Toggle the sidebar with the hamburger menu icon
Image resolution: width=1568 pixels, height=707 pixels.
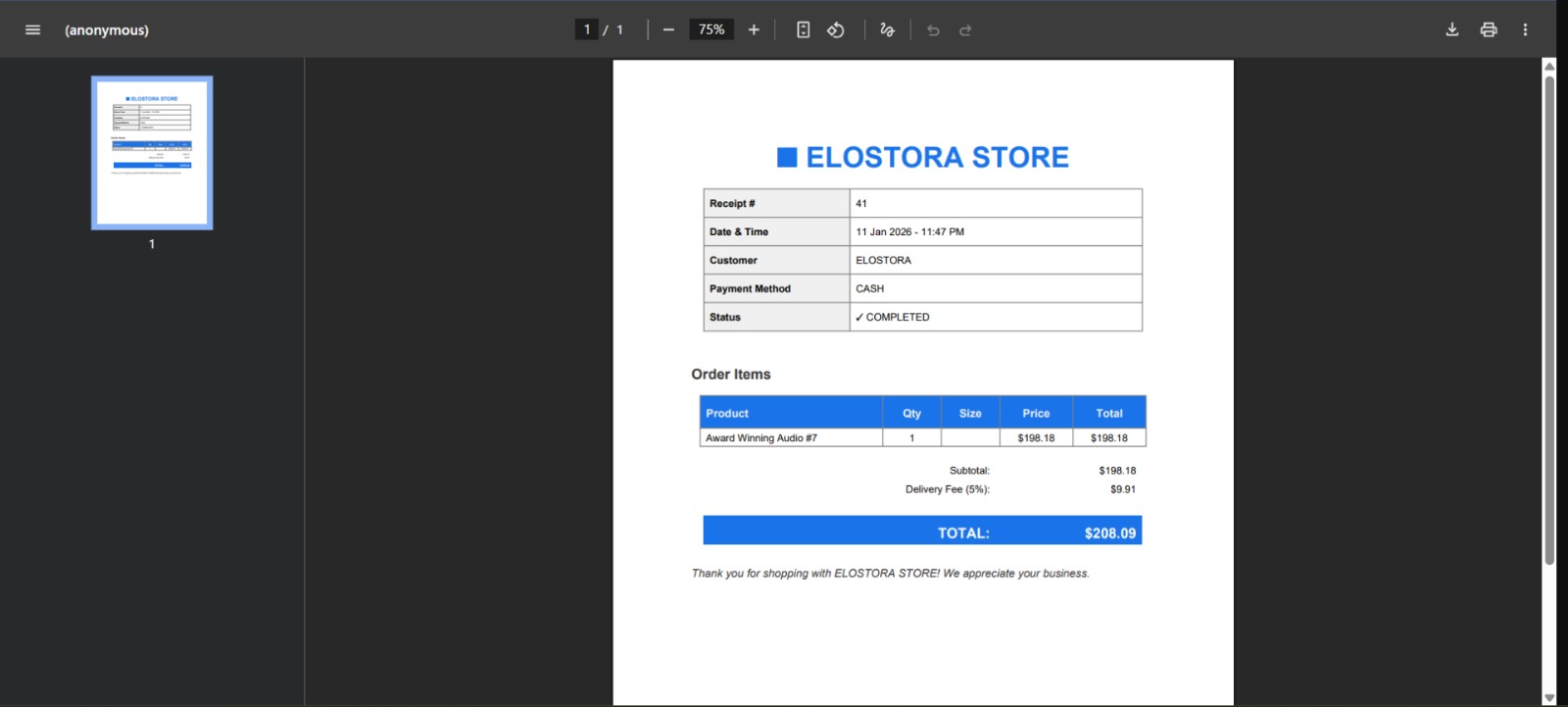pos(32,29)
